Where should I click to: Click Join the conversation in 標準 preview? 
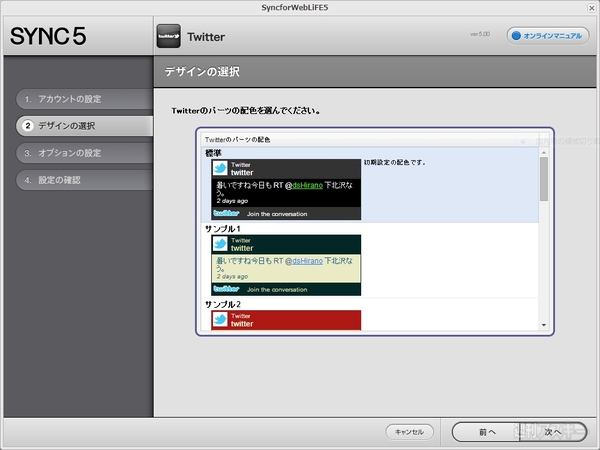click(277, 214)
